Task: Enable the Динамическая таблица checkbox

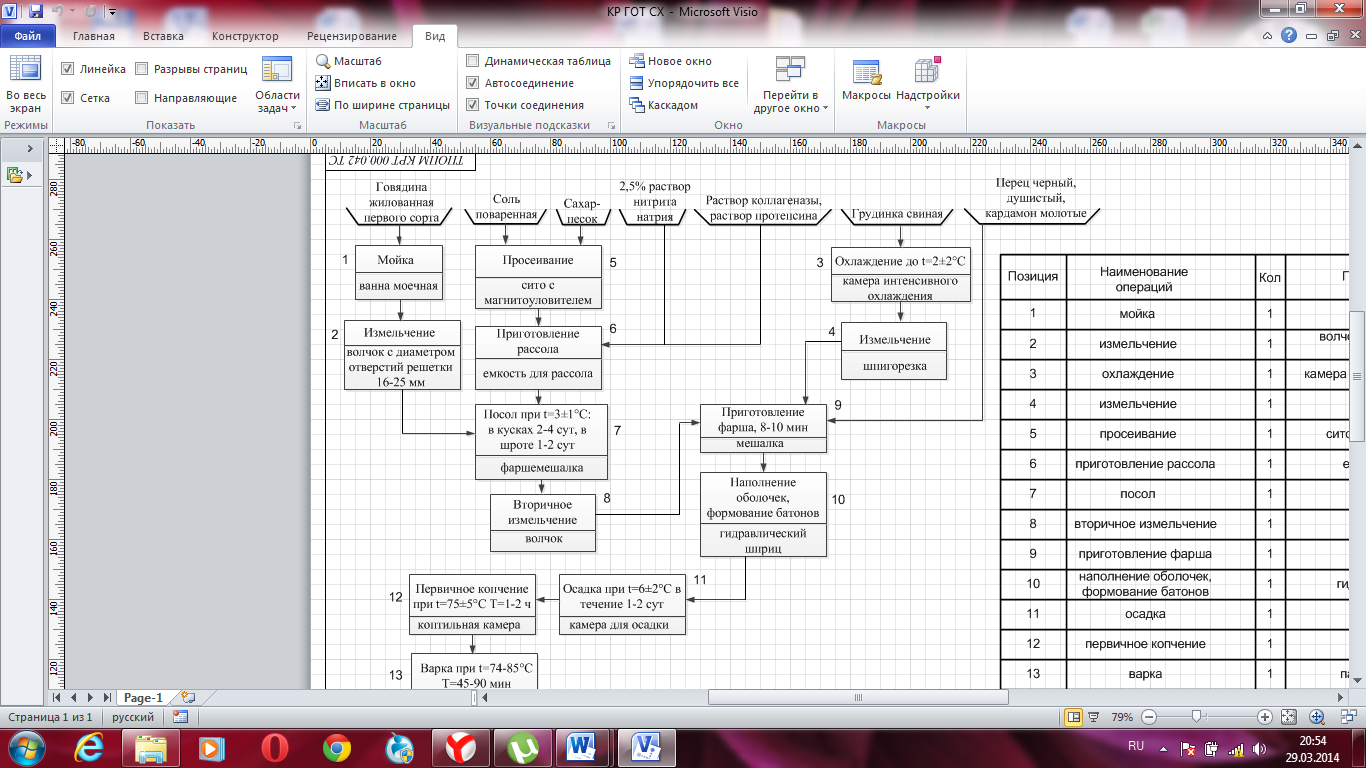Action: pos(473,61)
